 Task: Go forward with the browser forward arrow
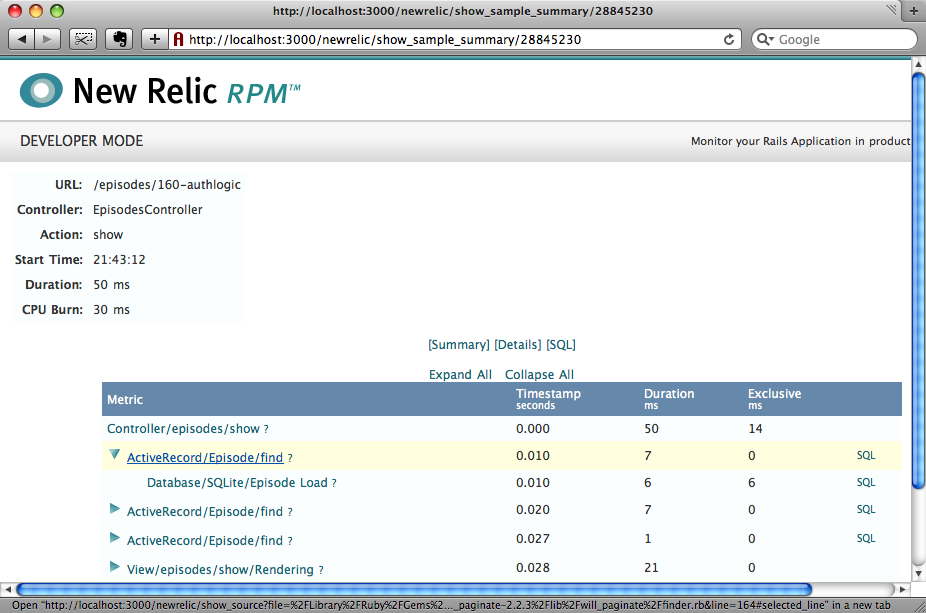pyautogui.click(x=47, y=40)
